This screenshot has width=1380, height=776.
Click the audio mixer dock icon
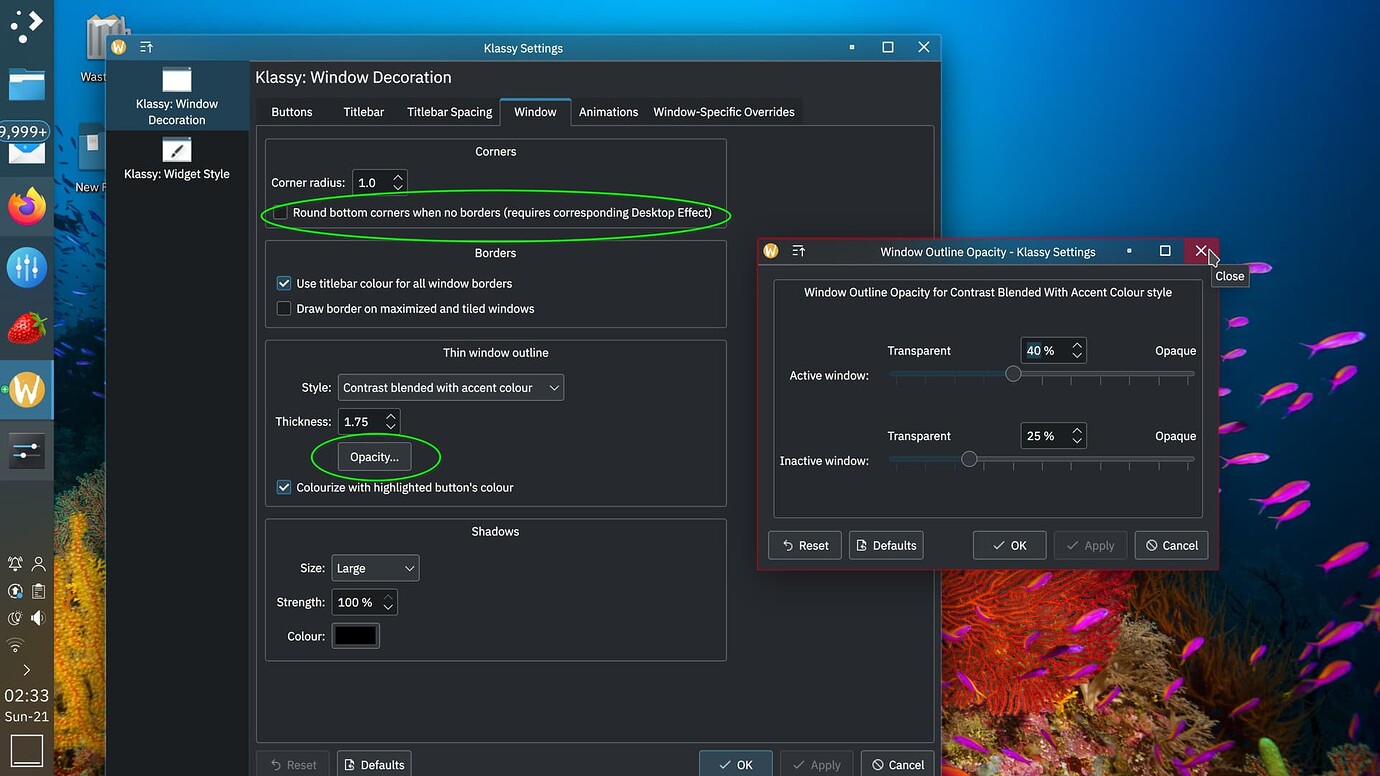point(27,268)
